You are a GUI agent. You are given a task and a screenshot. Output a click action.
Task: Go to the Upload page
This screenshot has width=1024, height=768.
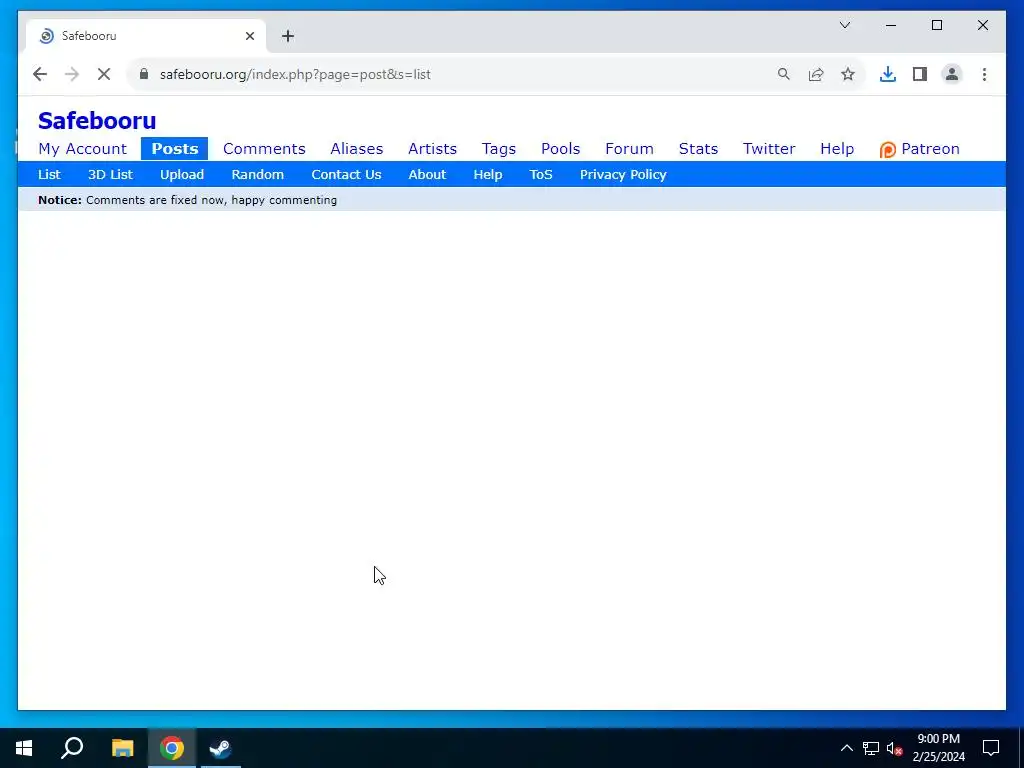pos(182,174)
